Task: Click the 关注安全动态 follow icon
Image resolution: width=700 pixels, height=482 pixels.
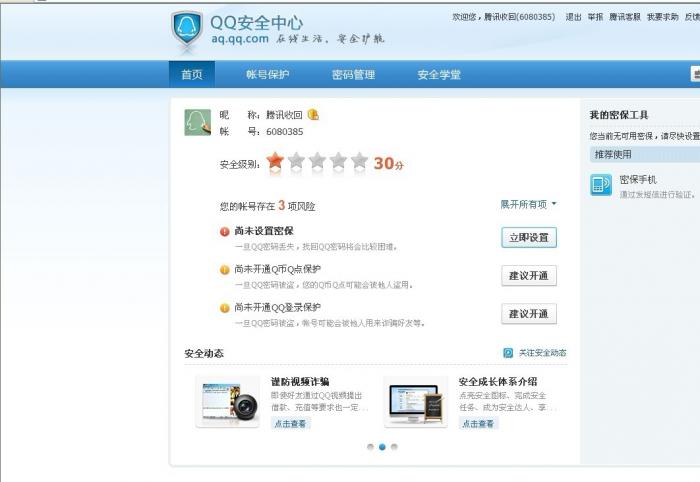Action: 508,353
